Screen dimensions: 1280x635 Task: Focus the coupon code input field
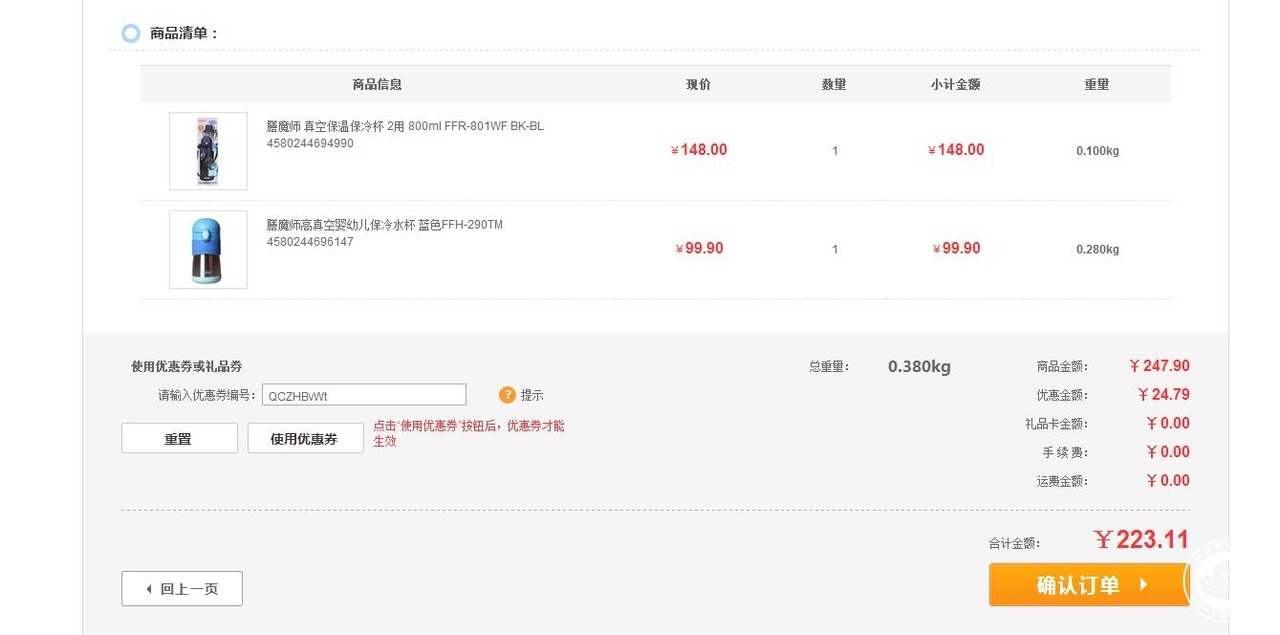tap(364, 395)
